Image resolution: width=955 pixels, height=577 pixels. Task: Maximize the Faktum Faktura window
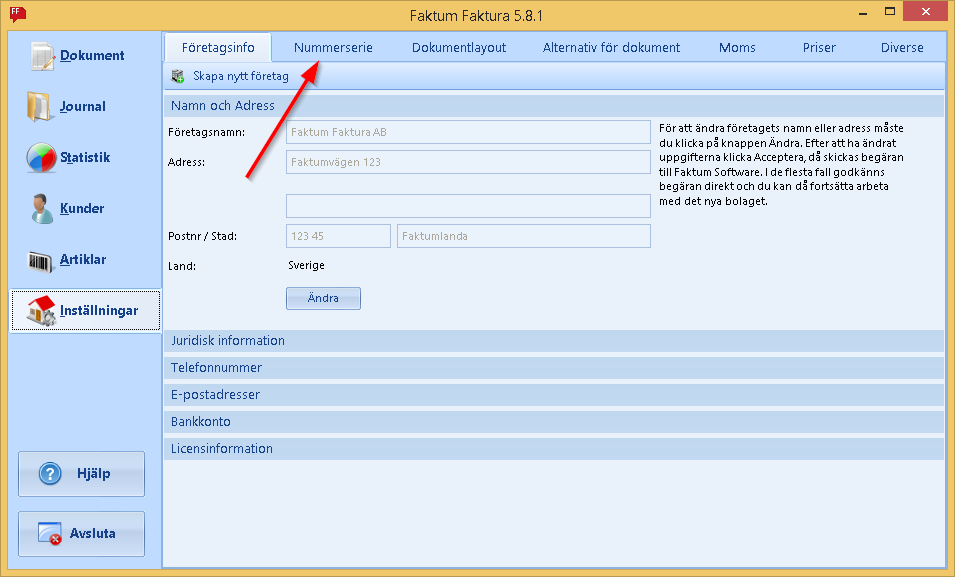tap(890, 13)
